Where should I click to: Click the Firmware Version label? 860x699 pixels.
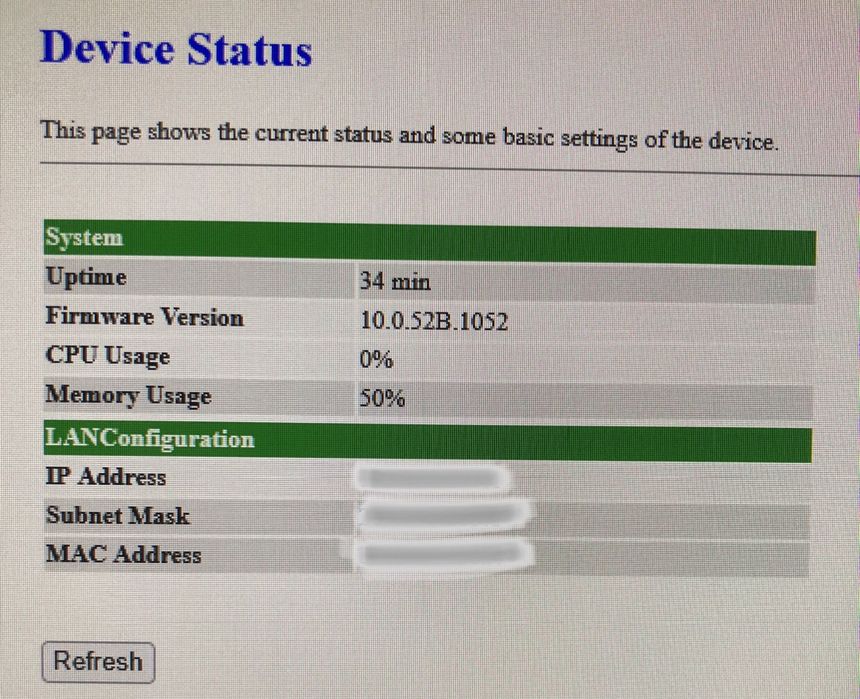tap(144, 317)
